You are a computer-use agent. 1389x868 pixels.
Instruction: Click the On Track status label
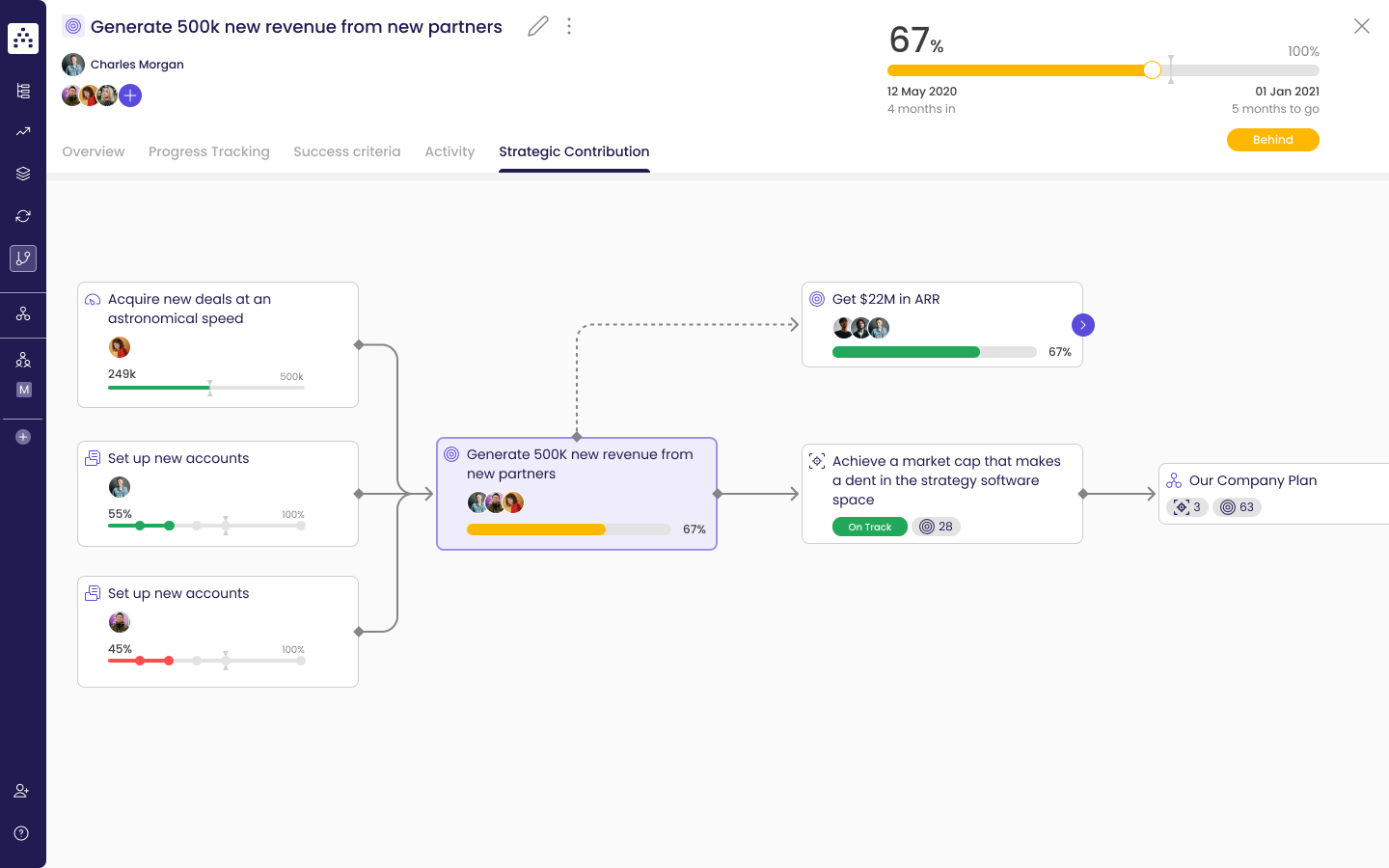869,527
